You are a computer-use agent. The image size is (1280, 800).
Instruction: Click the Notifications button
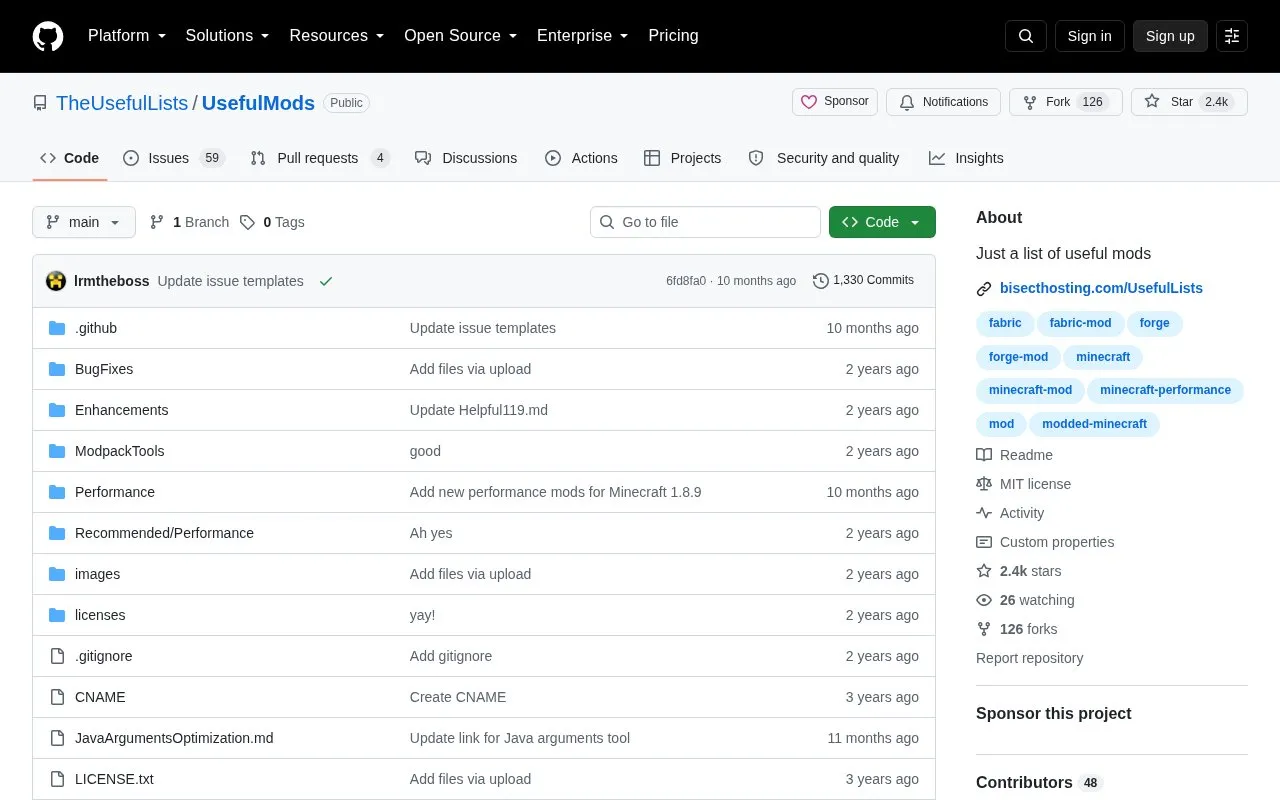[x=944, y=102]
